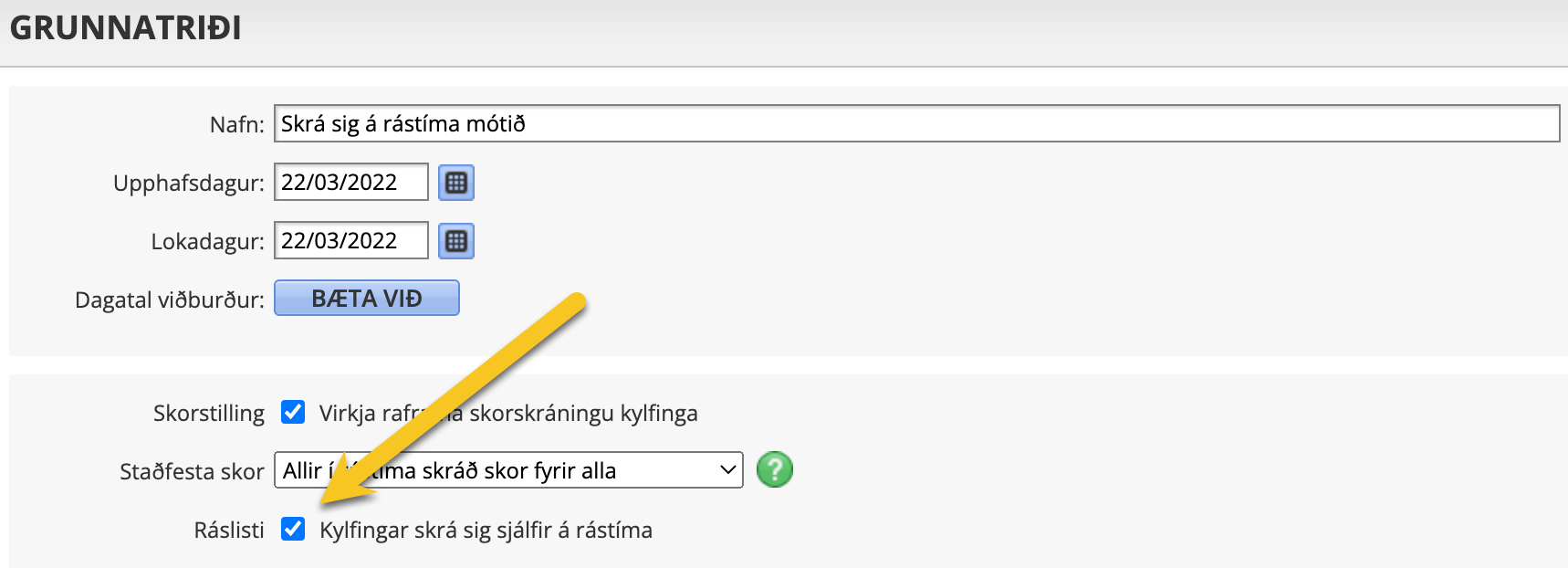Click 'Virkja rafræna skorskráningu kylfinga' label text
Image resolution: width=1568 pixels, height=568 pixels.
pyautogui.click(x=508, y=414)
